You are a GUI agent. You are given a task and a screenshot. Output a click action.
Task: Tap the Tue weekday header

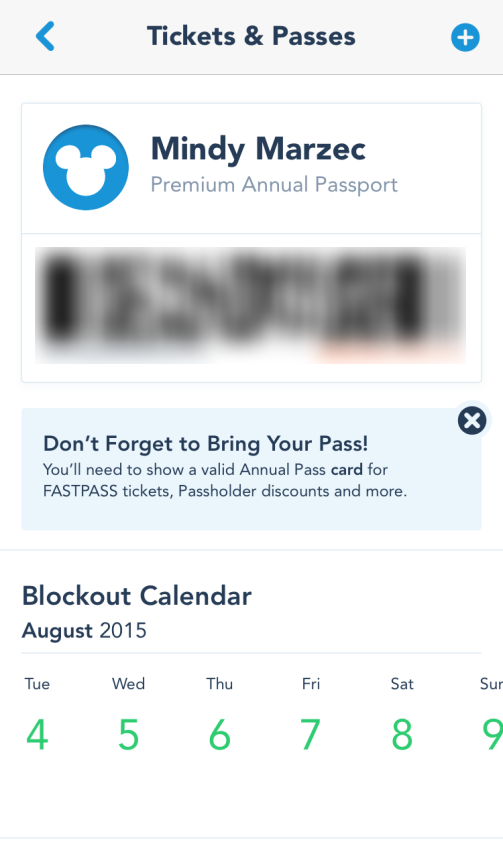tap(37, 684)
